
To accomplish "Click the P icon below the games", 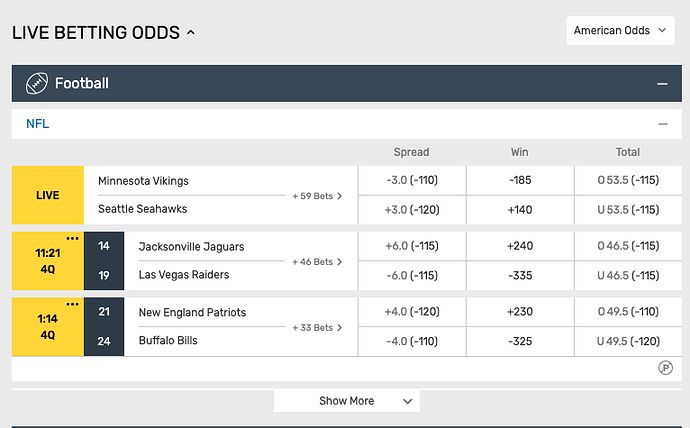I will [666, 368].
